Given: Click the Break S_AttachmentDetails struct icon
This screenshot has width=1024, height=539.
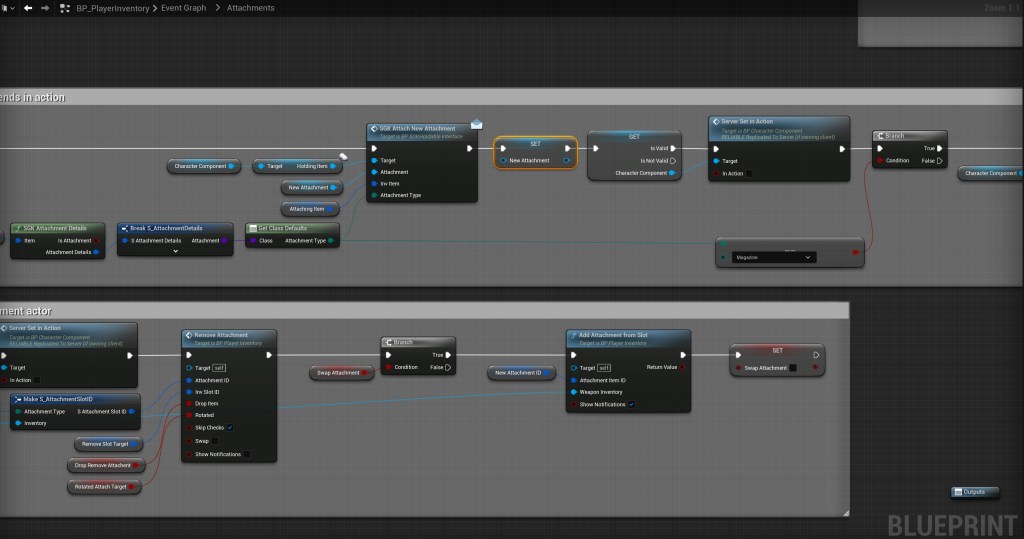Looking at the screenshot, I should click(x=123, y=228).
